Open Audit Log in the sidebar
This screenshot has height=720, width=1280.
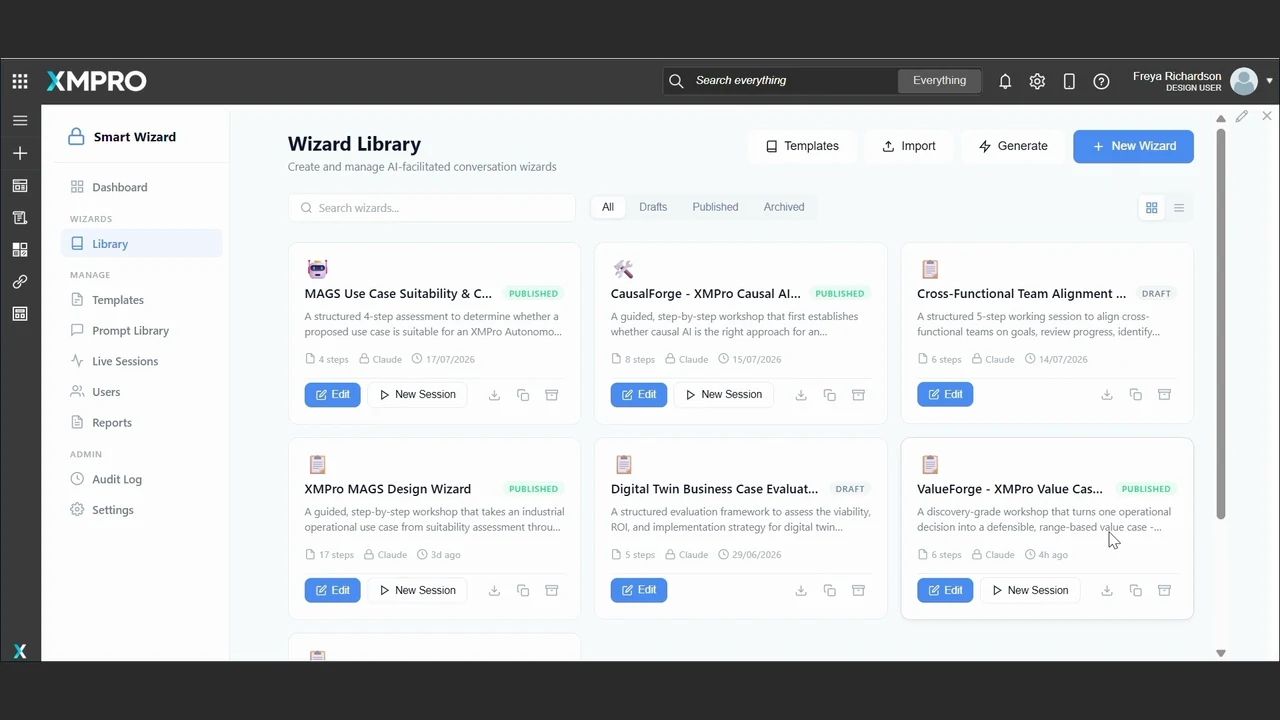(141, 479)
